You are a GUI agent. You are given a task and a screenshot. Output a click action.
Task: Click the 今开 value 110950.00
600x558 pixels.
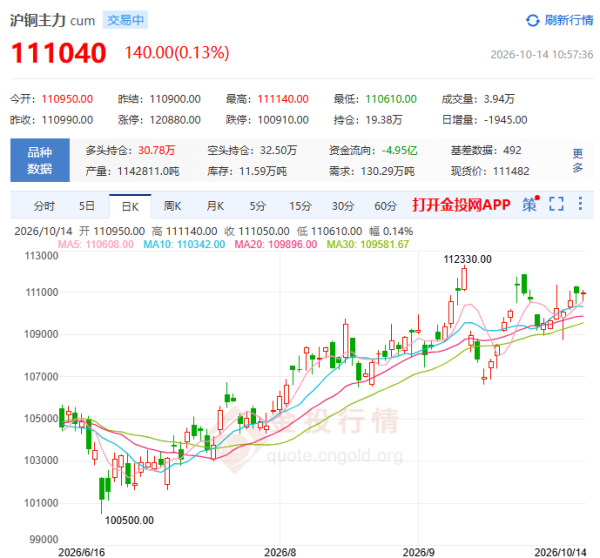click(x=67, y=99)
